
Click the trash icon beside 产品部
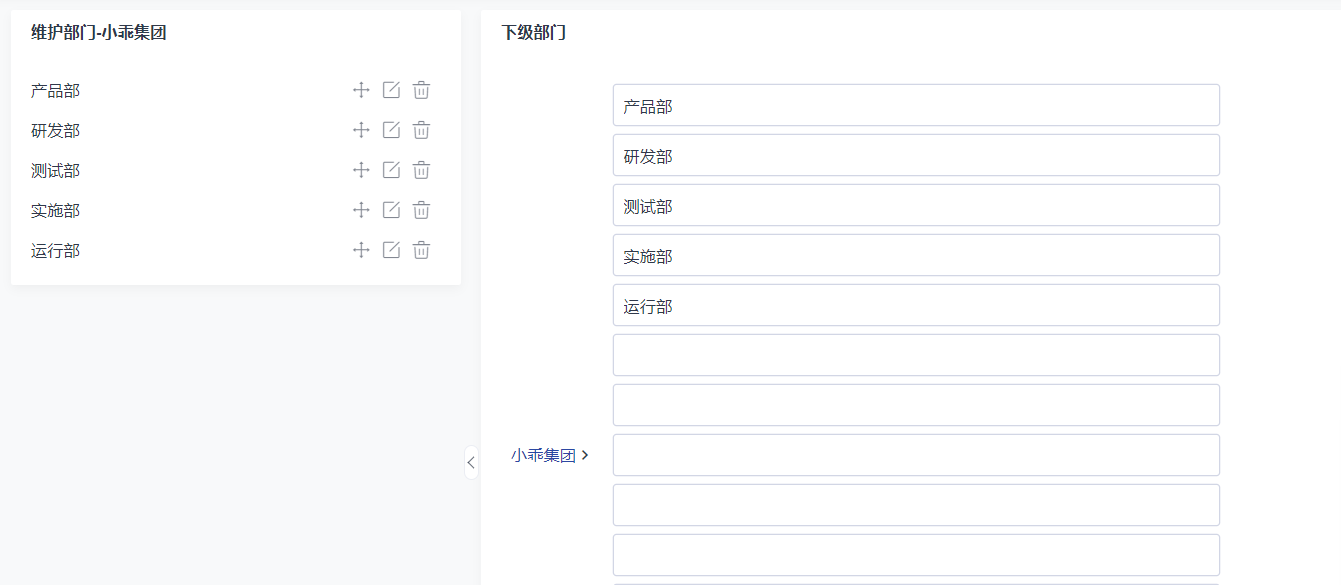point(421,89)
